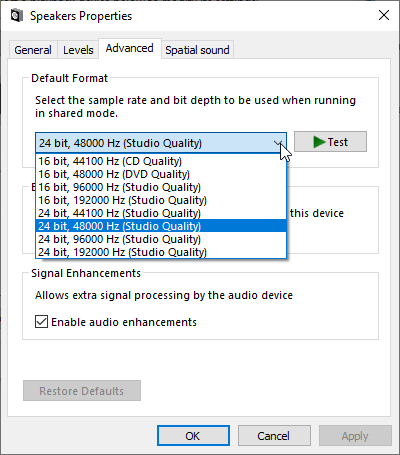The image size is (400, 455).
Task: Toggle Enable audio enhancements checkbox
Action: pos(41,322)
